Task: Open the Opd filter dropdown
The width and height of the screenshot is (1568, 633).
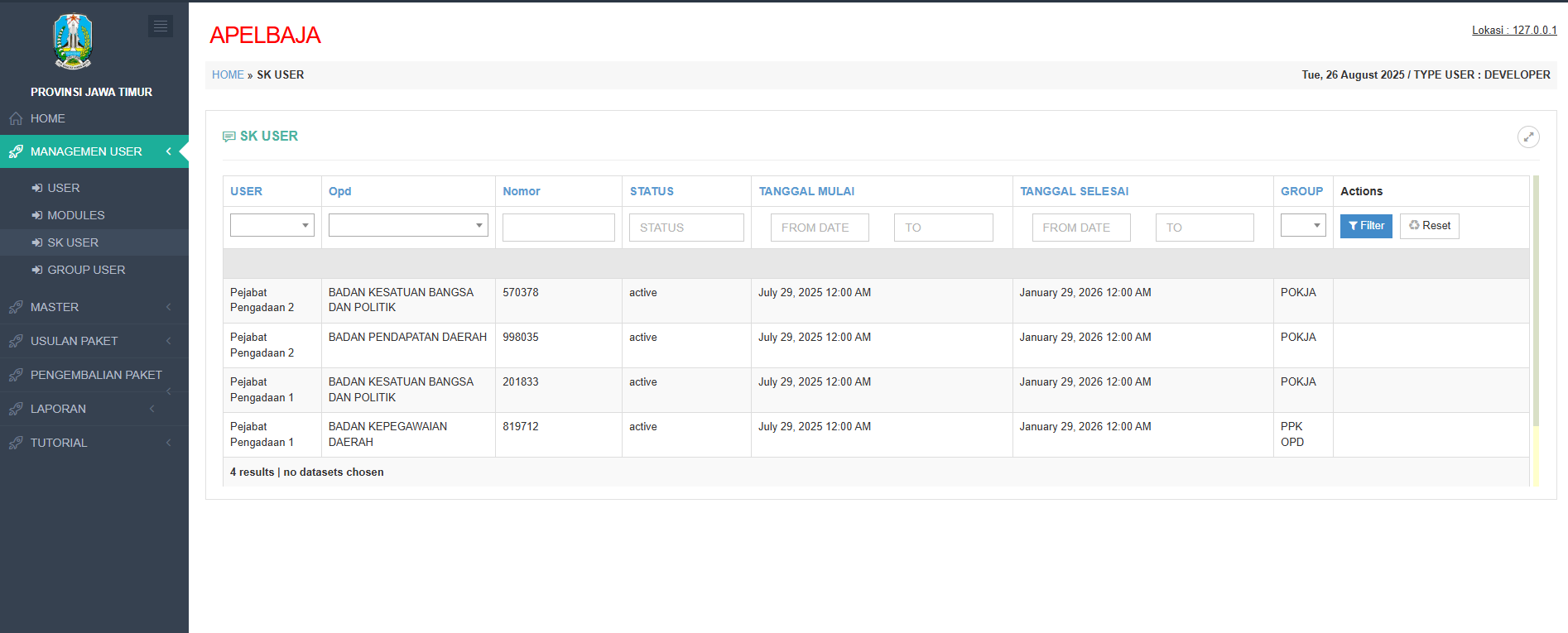Action: tap(408, 225)
